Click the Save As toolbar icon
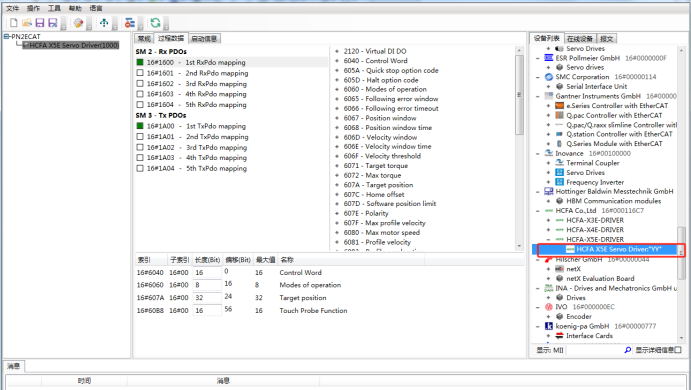This screenshot has height=390, width=691. [x=53, y=22]
